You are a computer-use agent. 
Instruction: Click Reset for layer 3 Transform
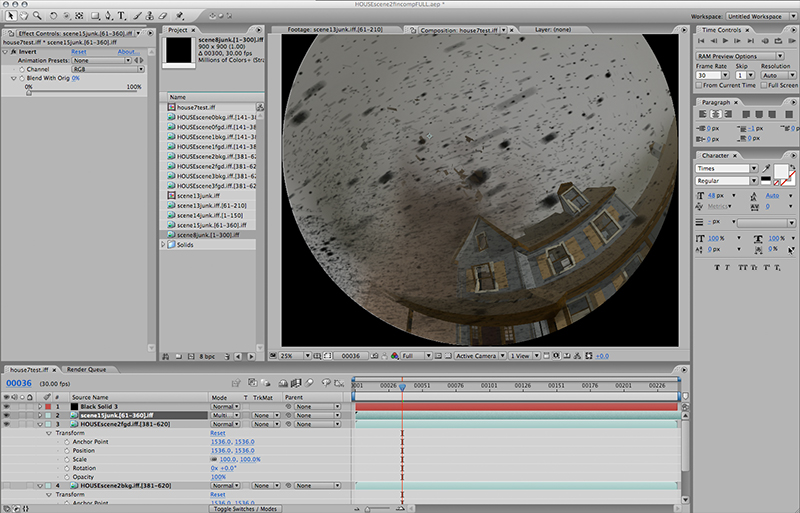pos(218,433)
